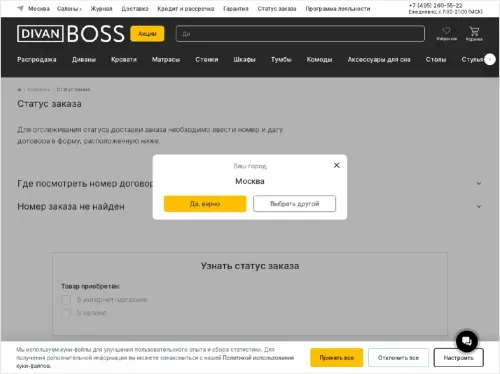
Task: Open the Тумбы category
Action: pos(281,60)
